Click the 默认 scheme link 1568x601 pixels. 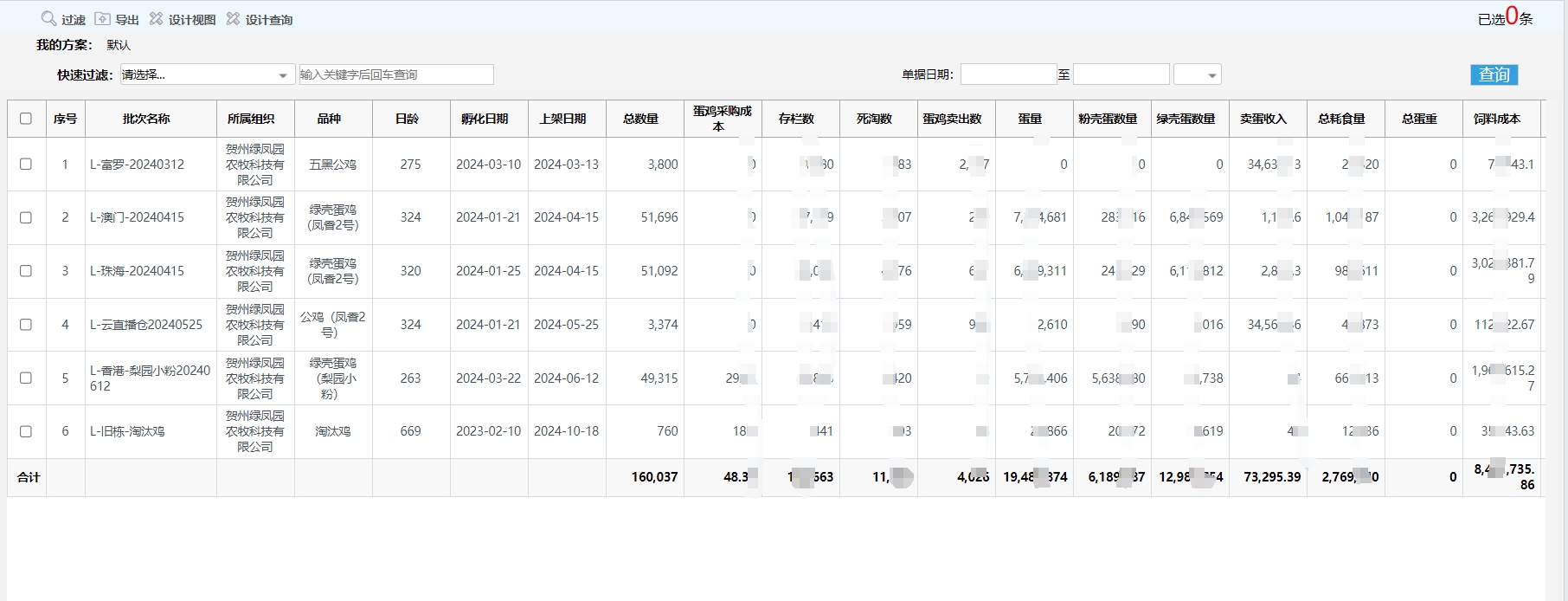pos(119,45)
